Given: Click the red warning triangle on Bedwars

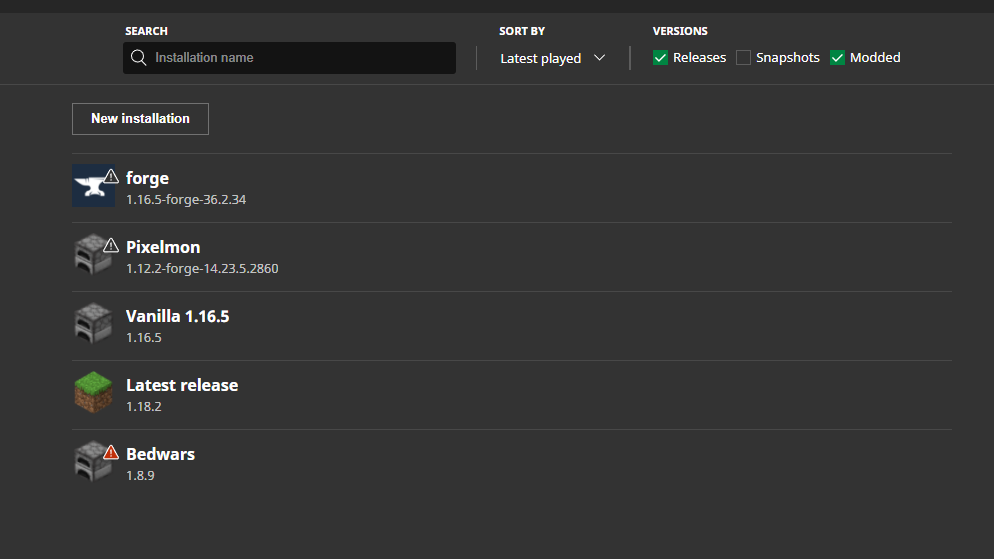Looking at the screenshot, I should [111, 453].
